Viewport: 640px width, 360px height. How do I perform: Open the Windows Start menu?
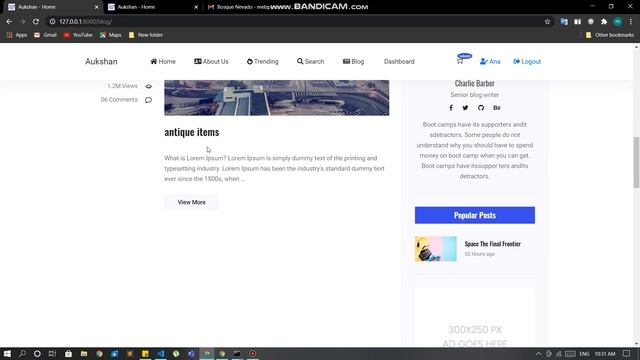pyautogui.click(x=7, y=353)
